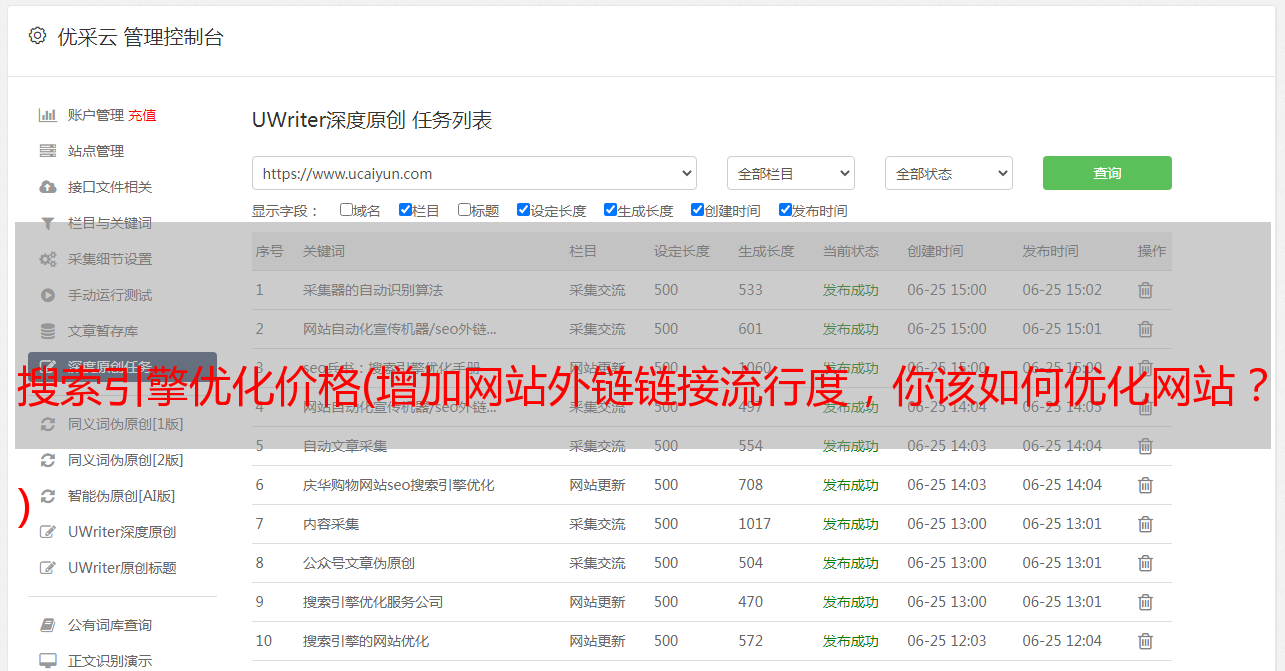Select 正文识别演示 in the sidebar

point(110,661)
